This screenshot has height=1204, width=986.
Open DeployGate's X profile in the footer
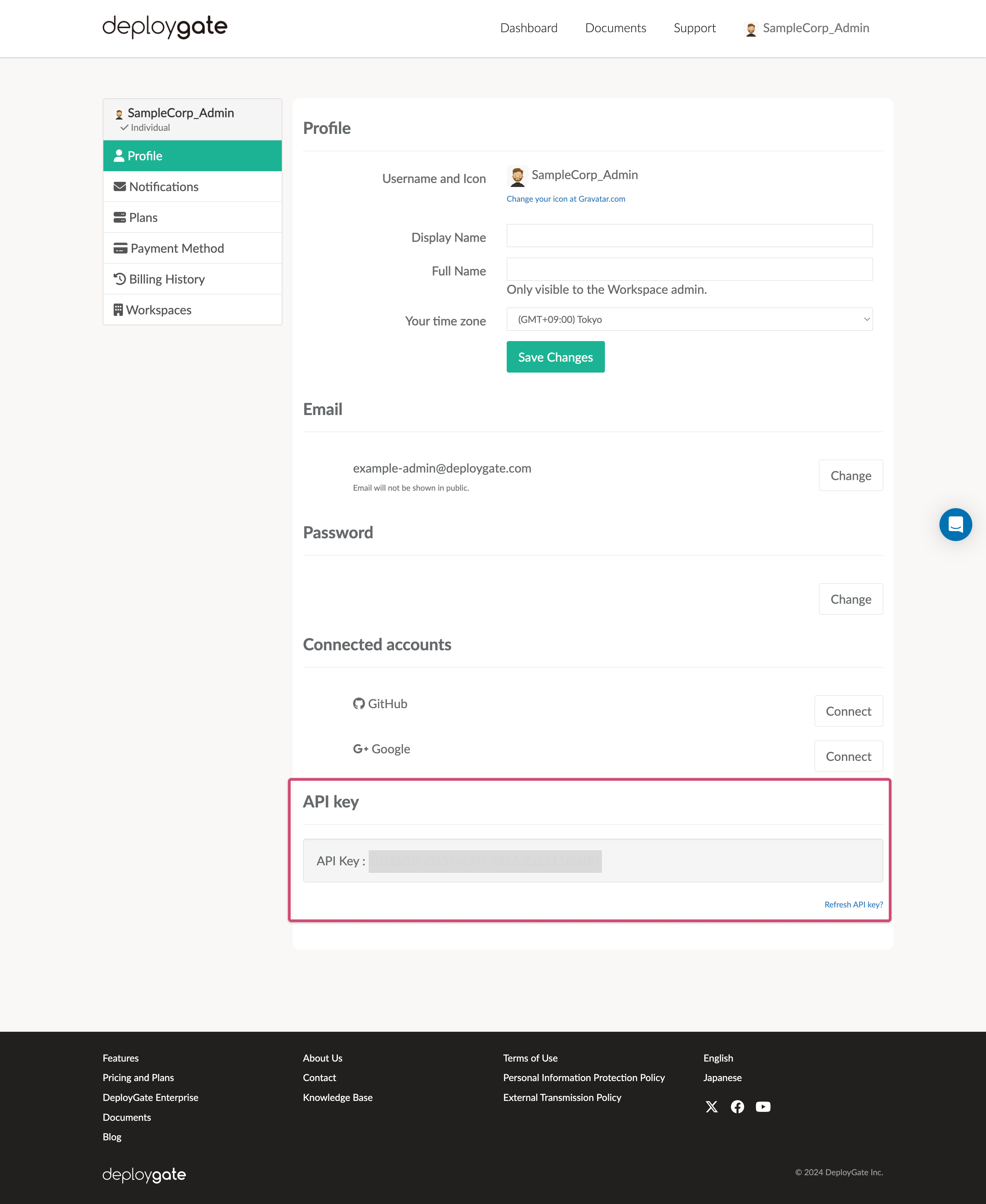[712, 1107]
